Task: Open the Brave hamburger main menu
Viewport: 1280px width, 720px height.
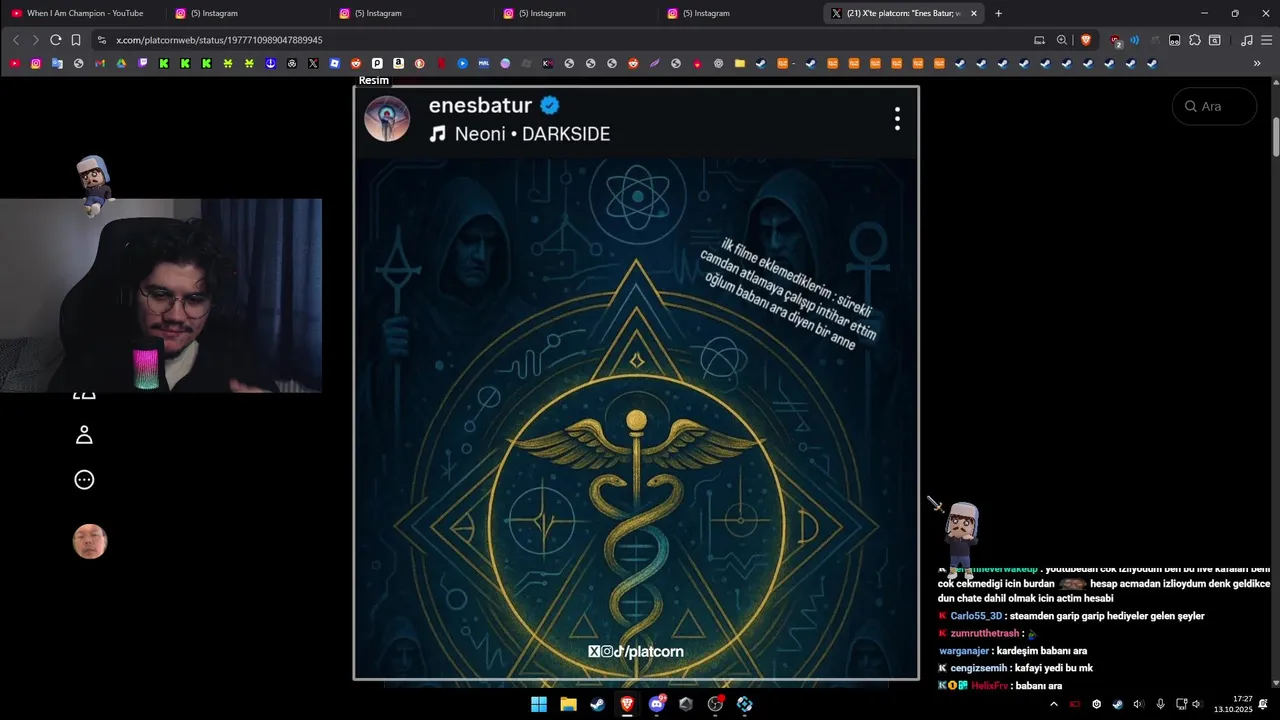Action: pos(1267,40)
